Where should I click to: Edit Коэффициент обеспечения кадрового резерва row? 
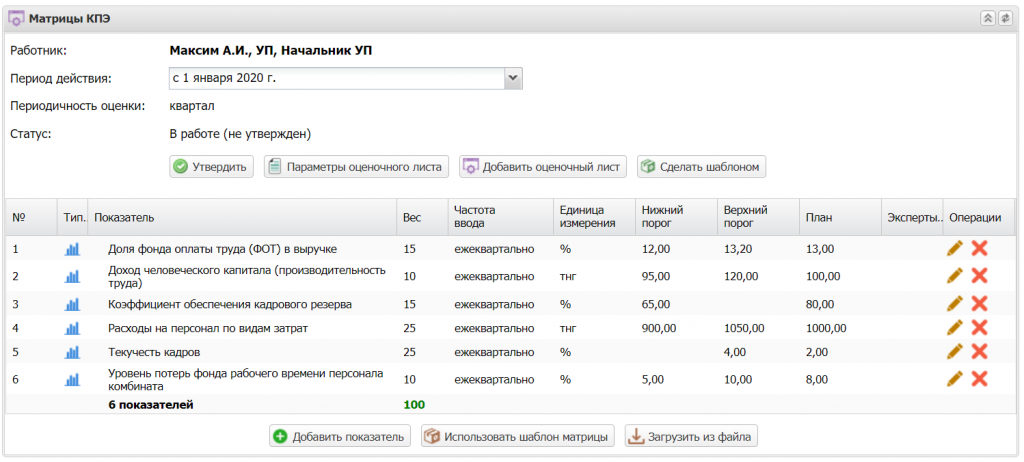click(x=955, y=304)
